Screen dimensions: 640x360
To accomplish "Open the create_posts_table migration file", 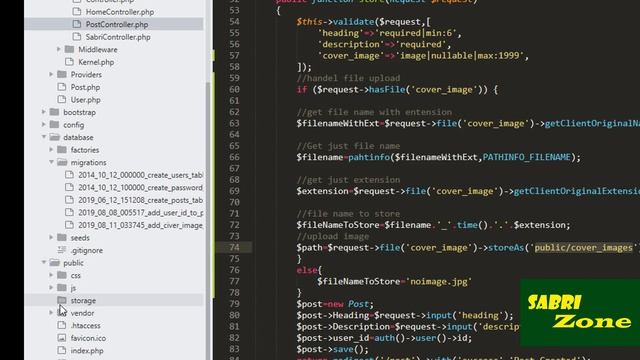I will click(x=140, y=200).
